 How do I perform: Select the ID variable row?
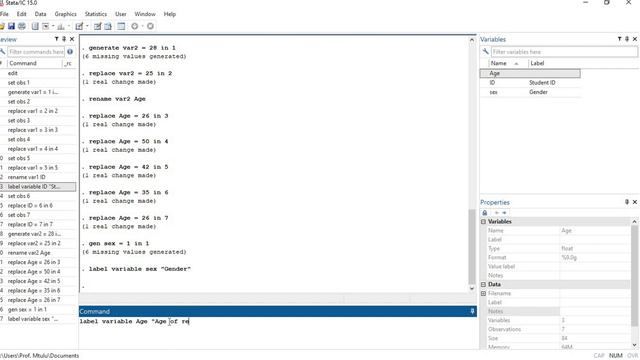tap(530, 83)
